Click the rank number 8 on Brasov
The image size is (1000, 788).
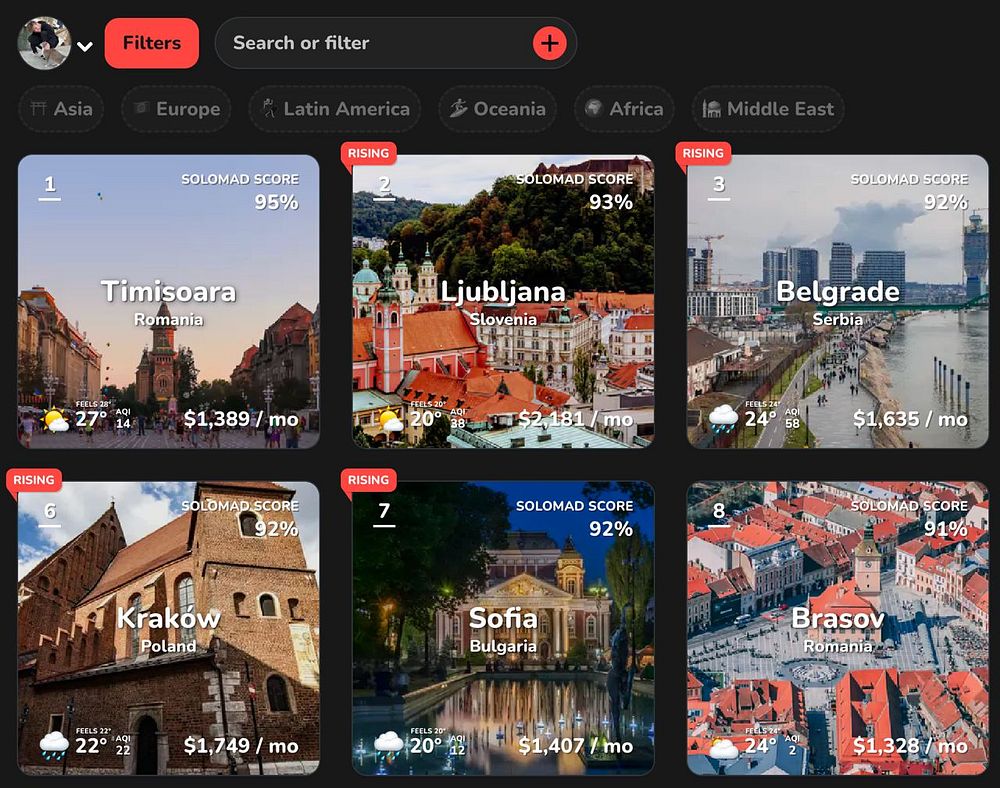(x=719, y=511)
